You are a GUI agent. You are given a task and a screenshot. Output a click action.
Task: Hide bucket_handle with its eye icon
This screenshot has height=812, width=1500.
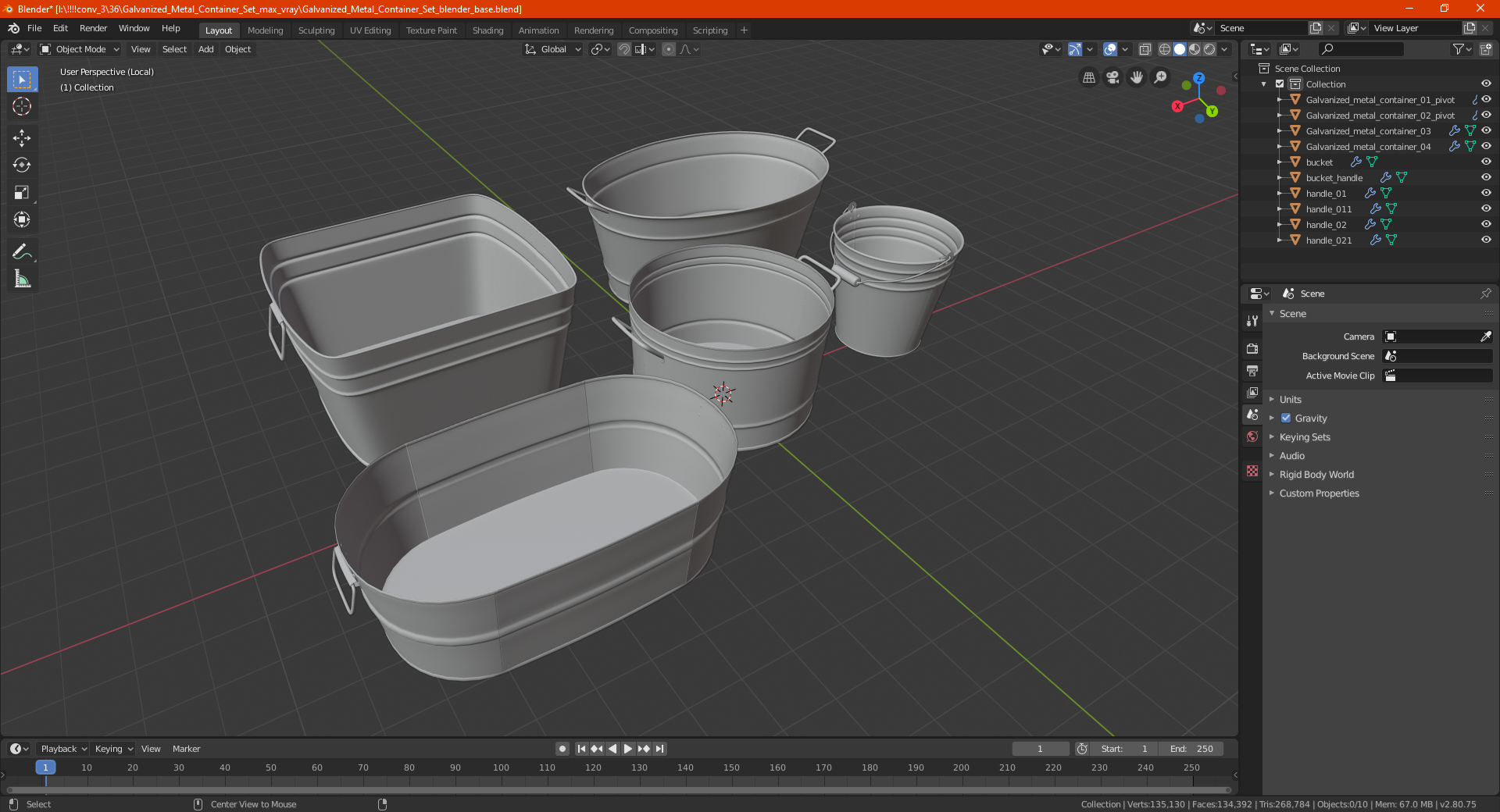coord(1486,177)
